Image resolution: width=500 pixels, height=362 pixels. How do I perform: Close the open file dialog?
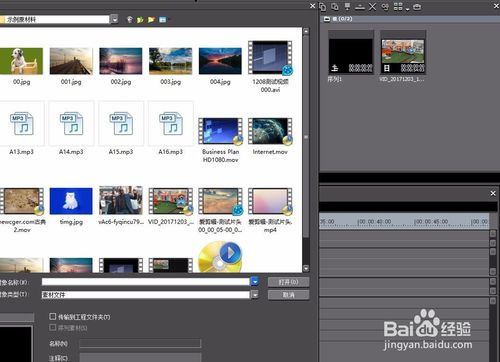(x=312, y=6)
